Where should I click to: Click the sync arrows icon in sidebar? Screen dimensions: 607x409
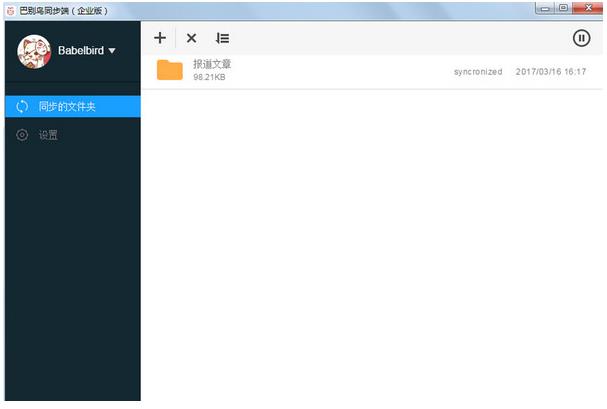pos(22,107)
